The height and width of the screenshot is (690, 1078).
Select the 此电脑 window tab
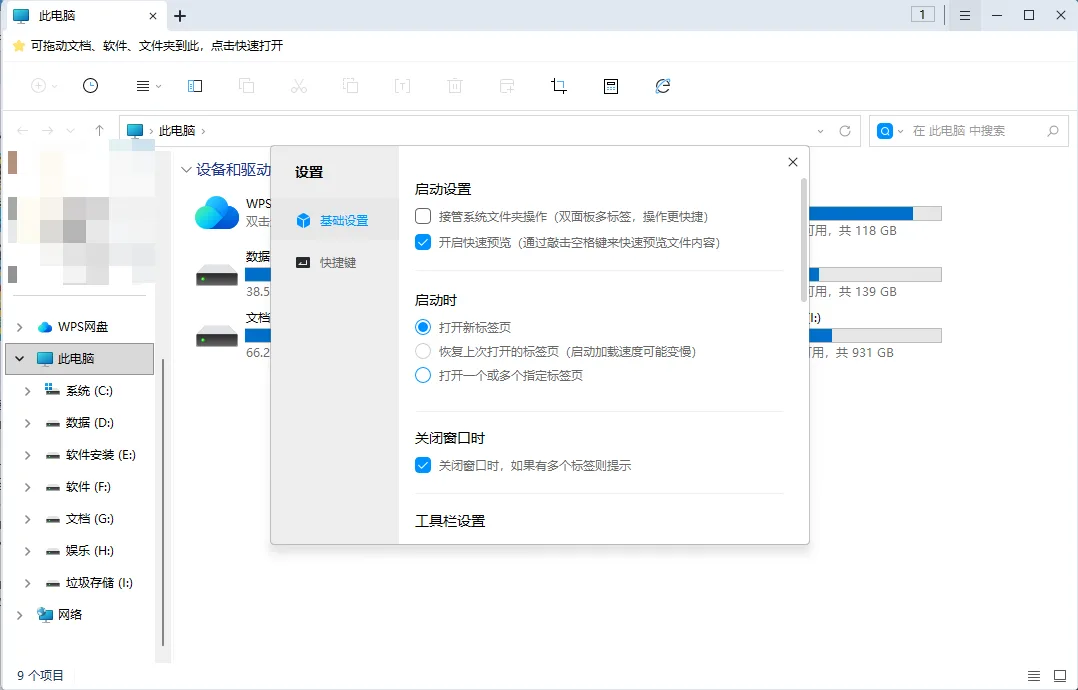click(x=86, y=16)
